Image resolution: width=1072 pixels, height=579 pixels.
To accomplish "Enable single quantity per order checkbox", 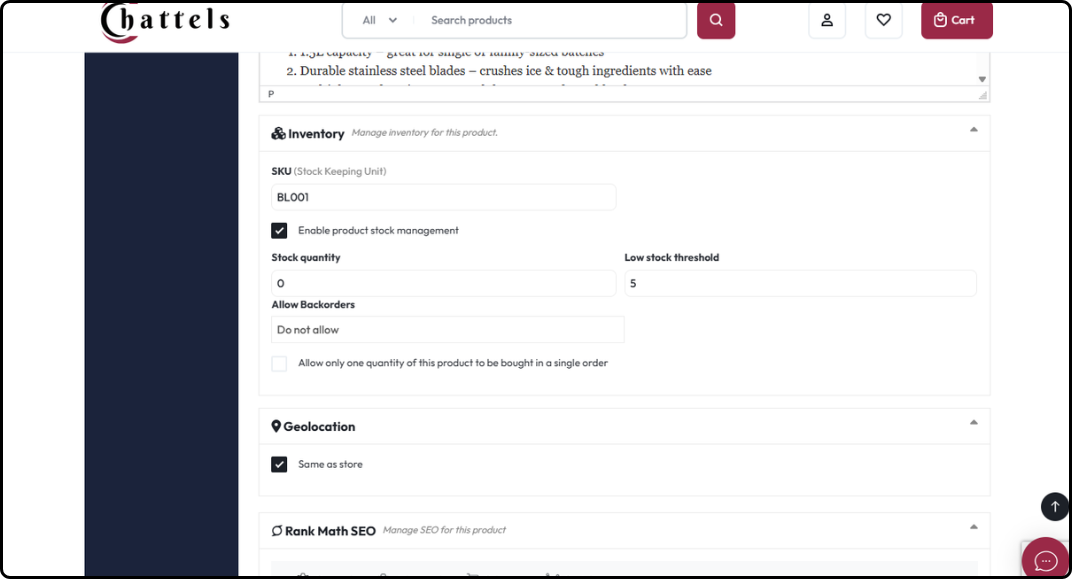I will [279, 363].
